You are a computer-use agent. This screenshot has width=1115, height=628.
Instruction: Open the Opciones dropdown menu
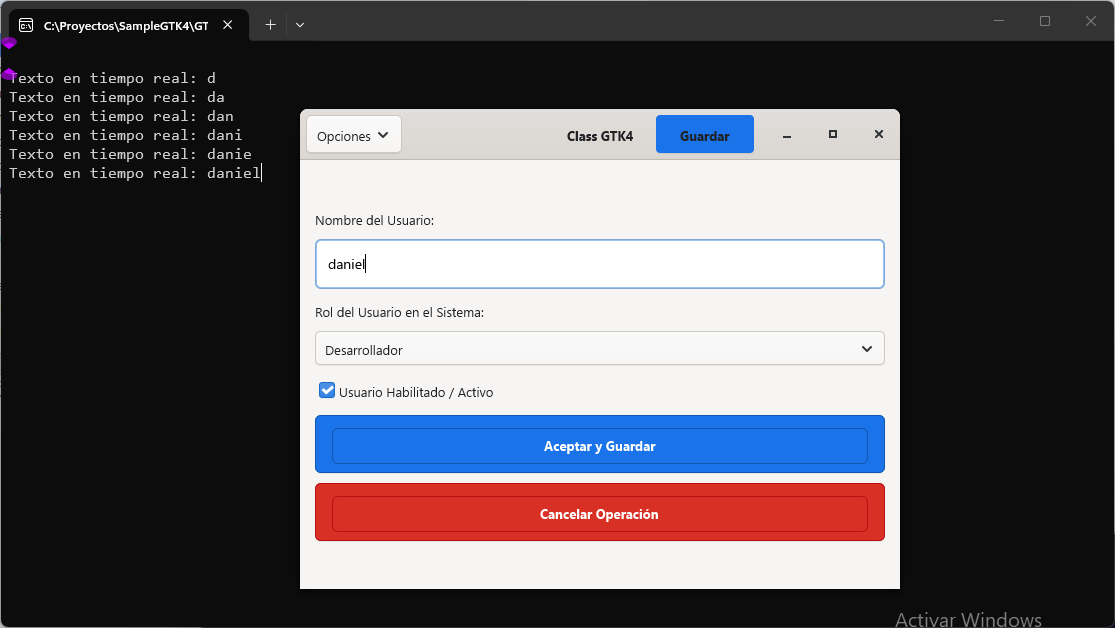353,134
